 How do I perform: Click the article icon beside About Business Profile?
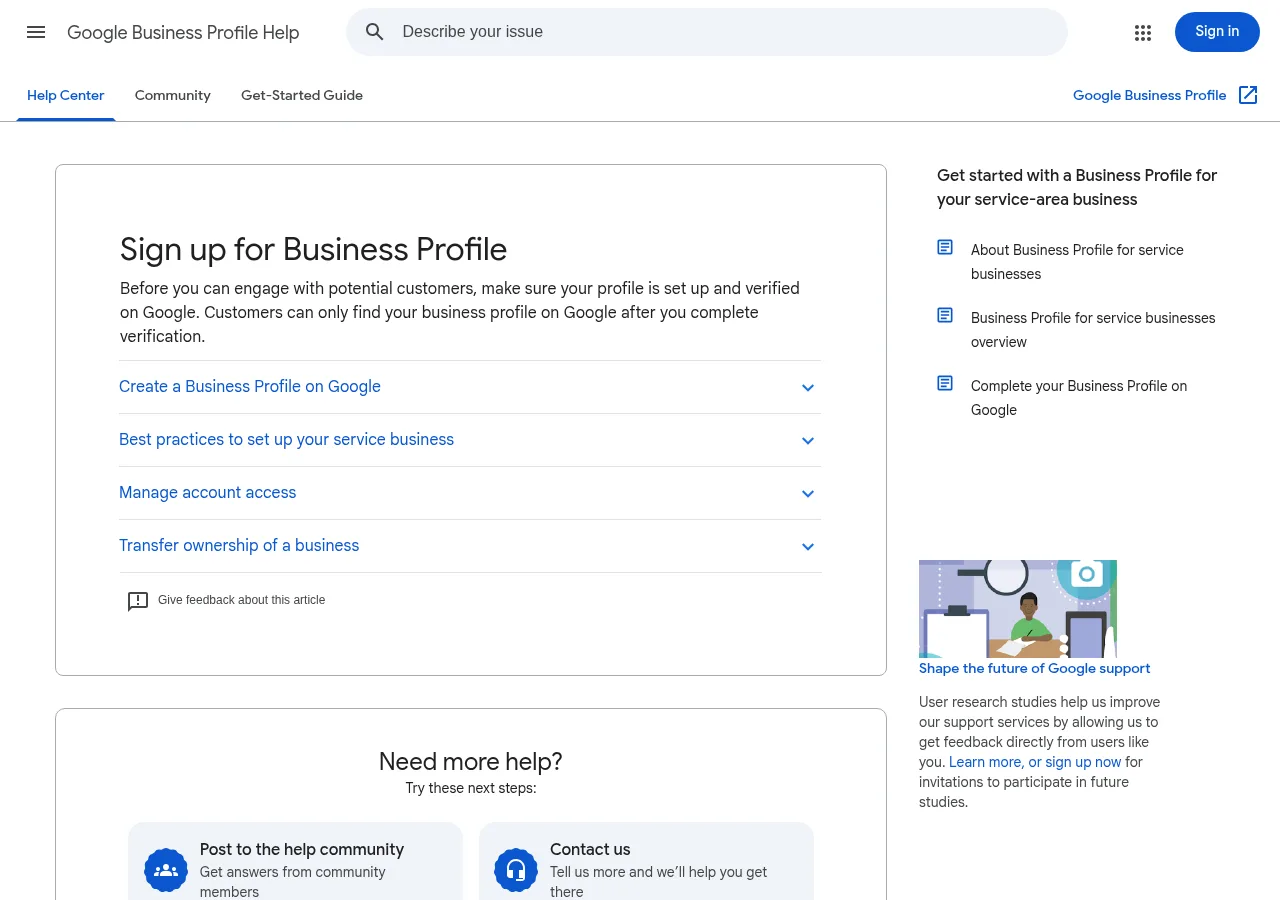(x=945, y=247)
